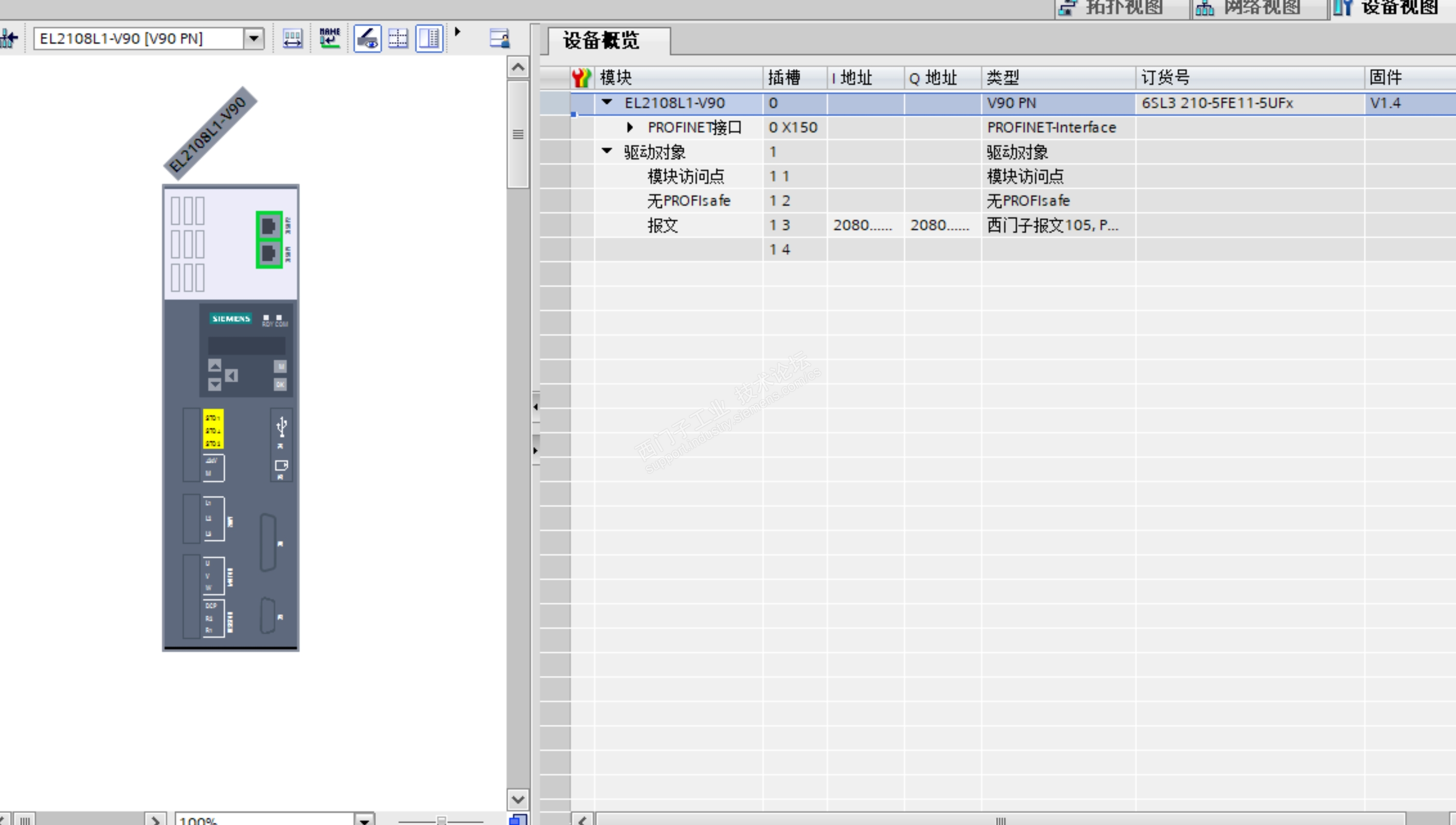Toggle the page break display icon
Image resolution: width=1456 pixels, height=825 pixels.
pos(398,39)
